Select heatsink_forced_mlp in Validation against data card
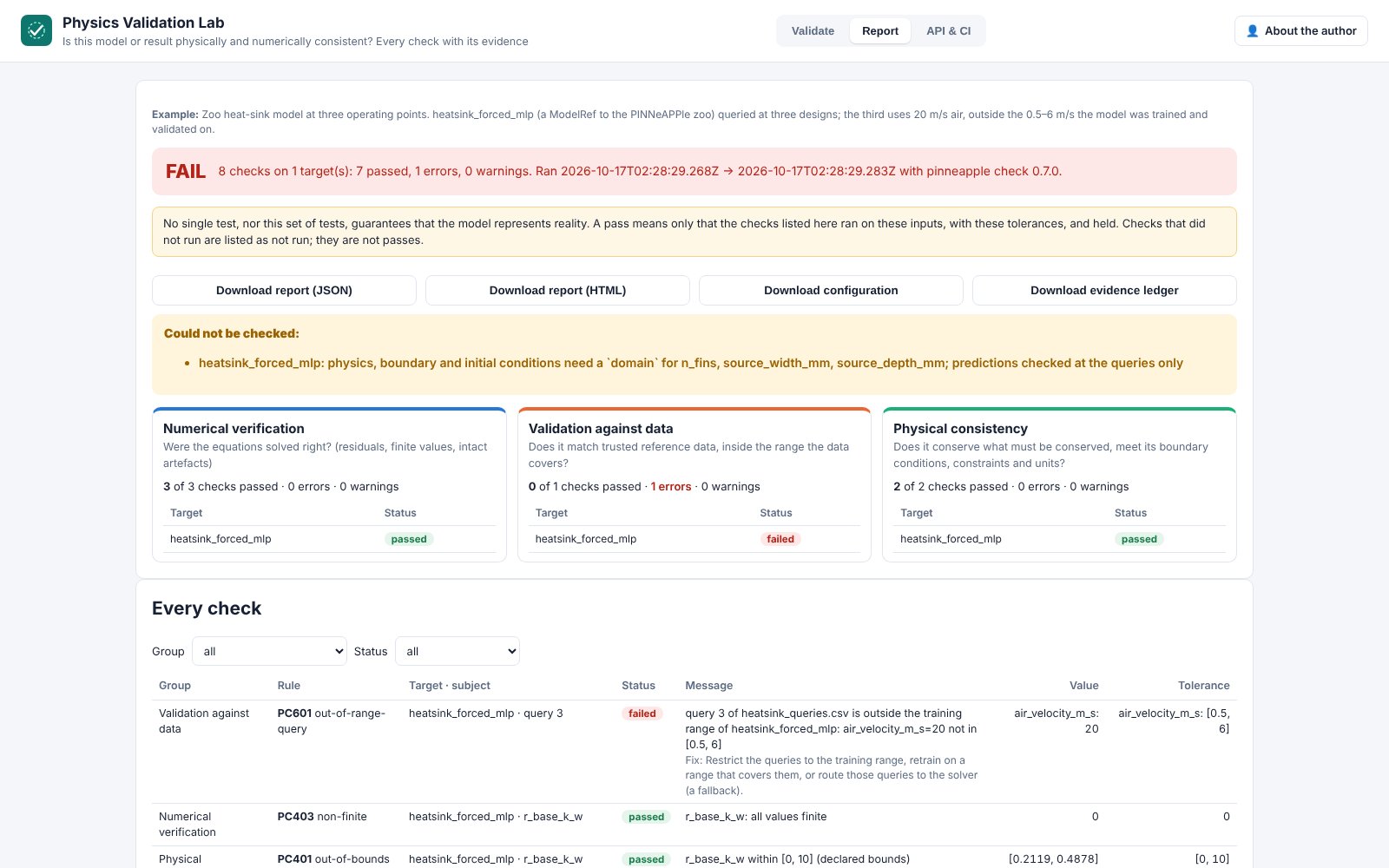Viewport: 1389px width, 868px height. tap(586, 539)
